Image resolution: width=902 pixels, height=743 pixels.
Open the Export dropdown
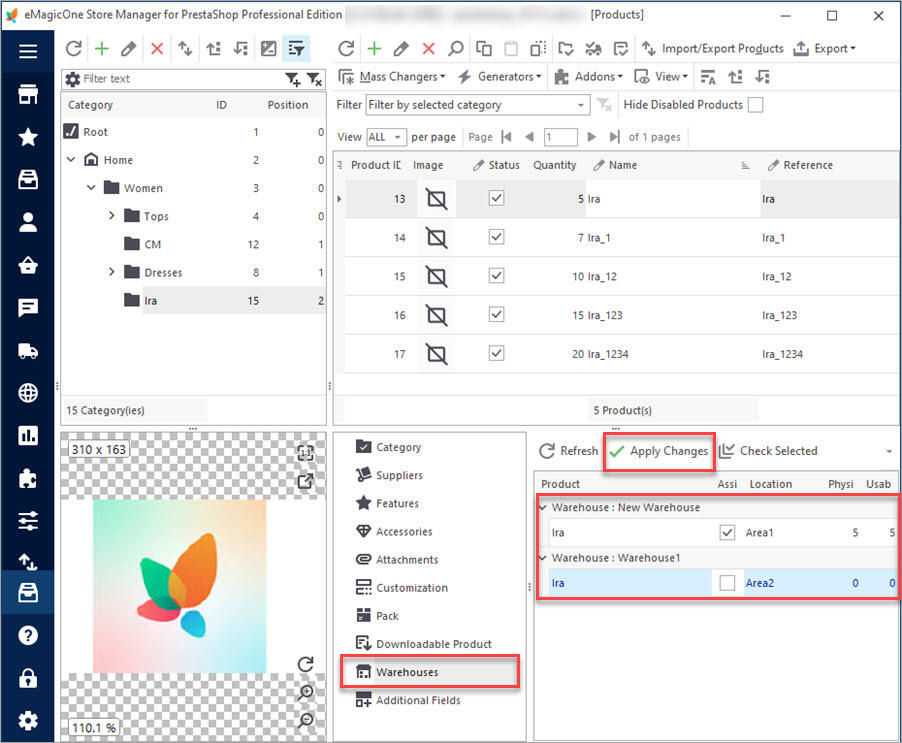[824, 48]
